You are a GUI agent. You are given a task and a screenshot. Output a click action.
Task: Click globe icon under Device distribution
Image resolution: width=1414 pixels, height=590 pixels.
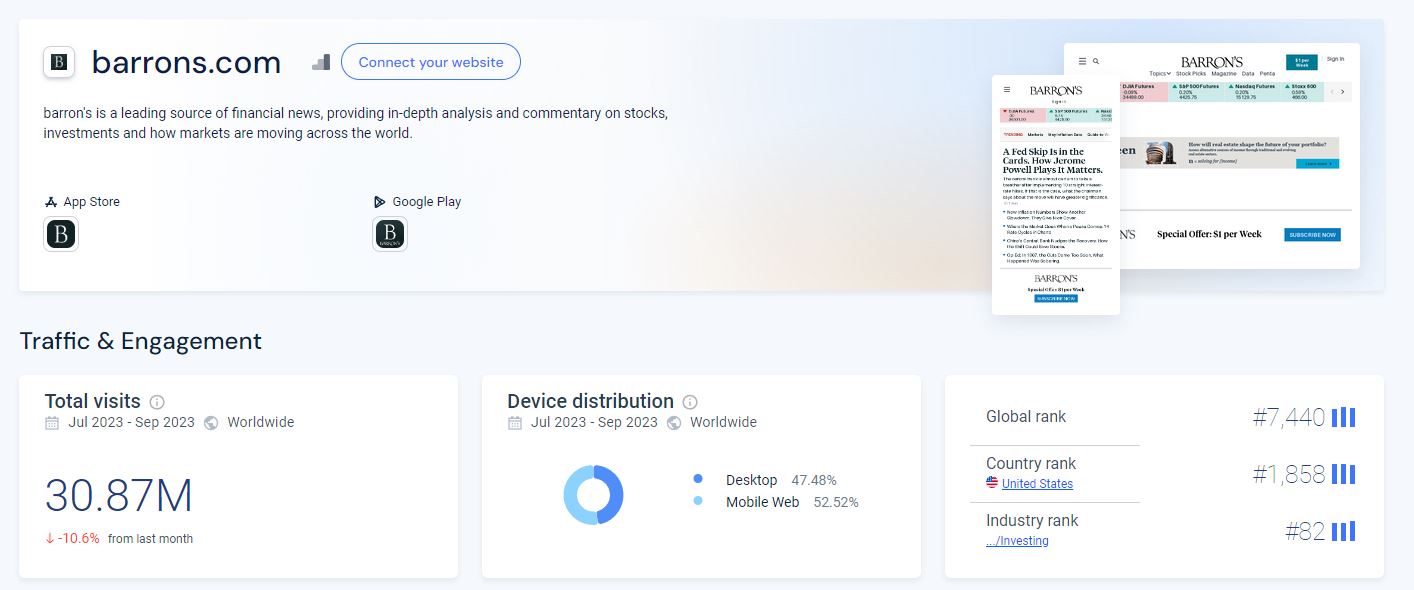674,423
